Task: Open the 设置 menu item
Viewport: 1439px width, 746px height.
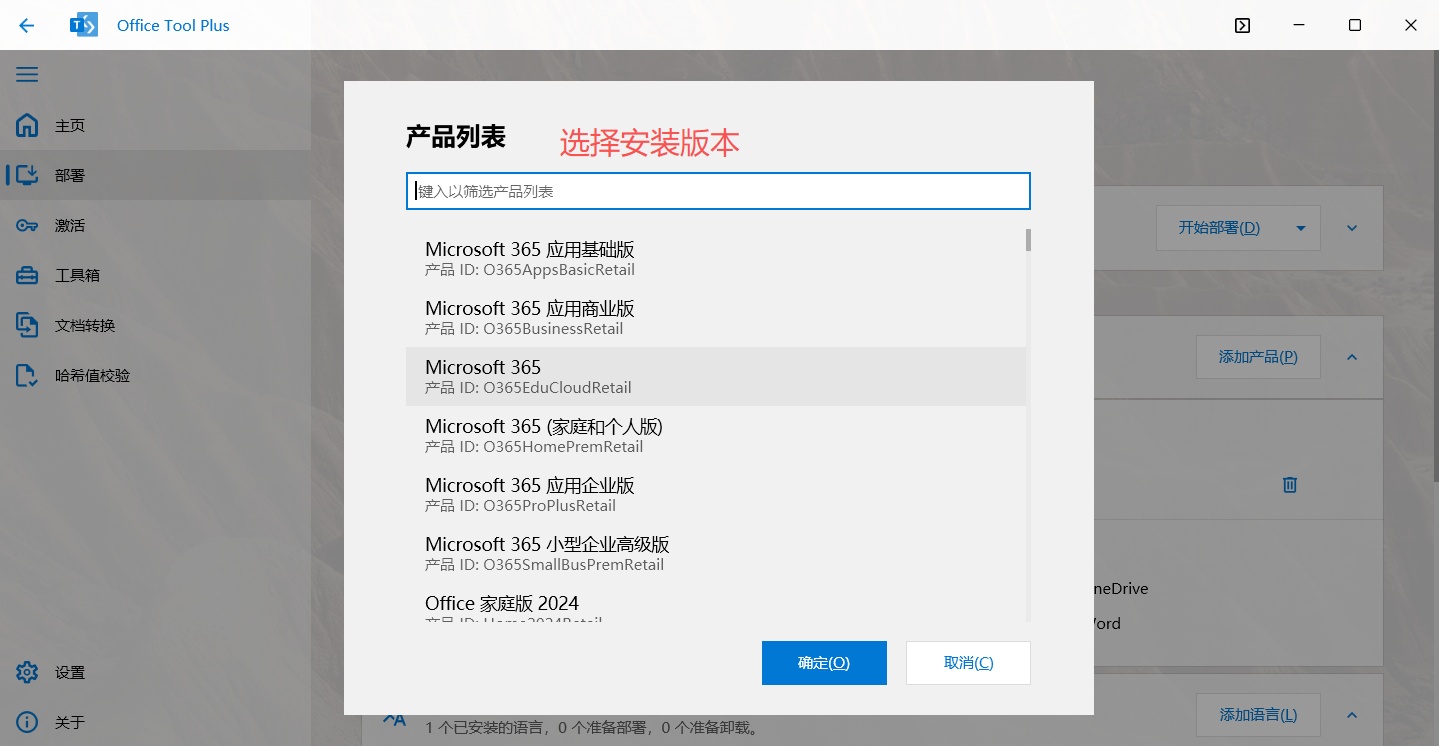Action: (155, 672)
